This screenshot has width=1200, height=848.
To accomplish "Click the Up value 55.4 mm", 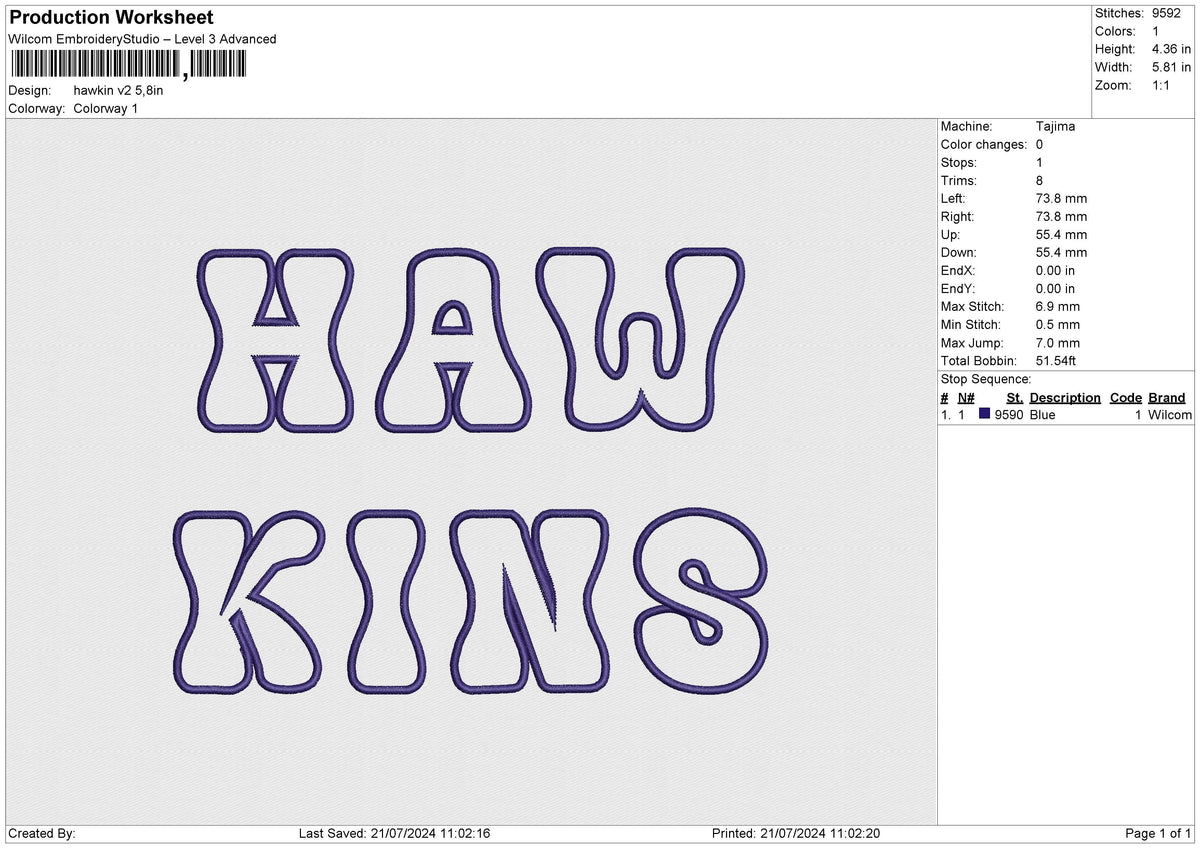I will tap(1062, 235).
